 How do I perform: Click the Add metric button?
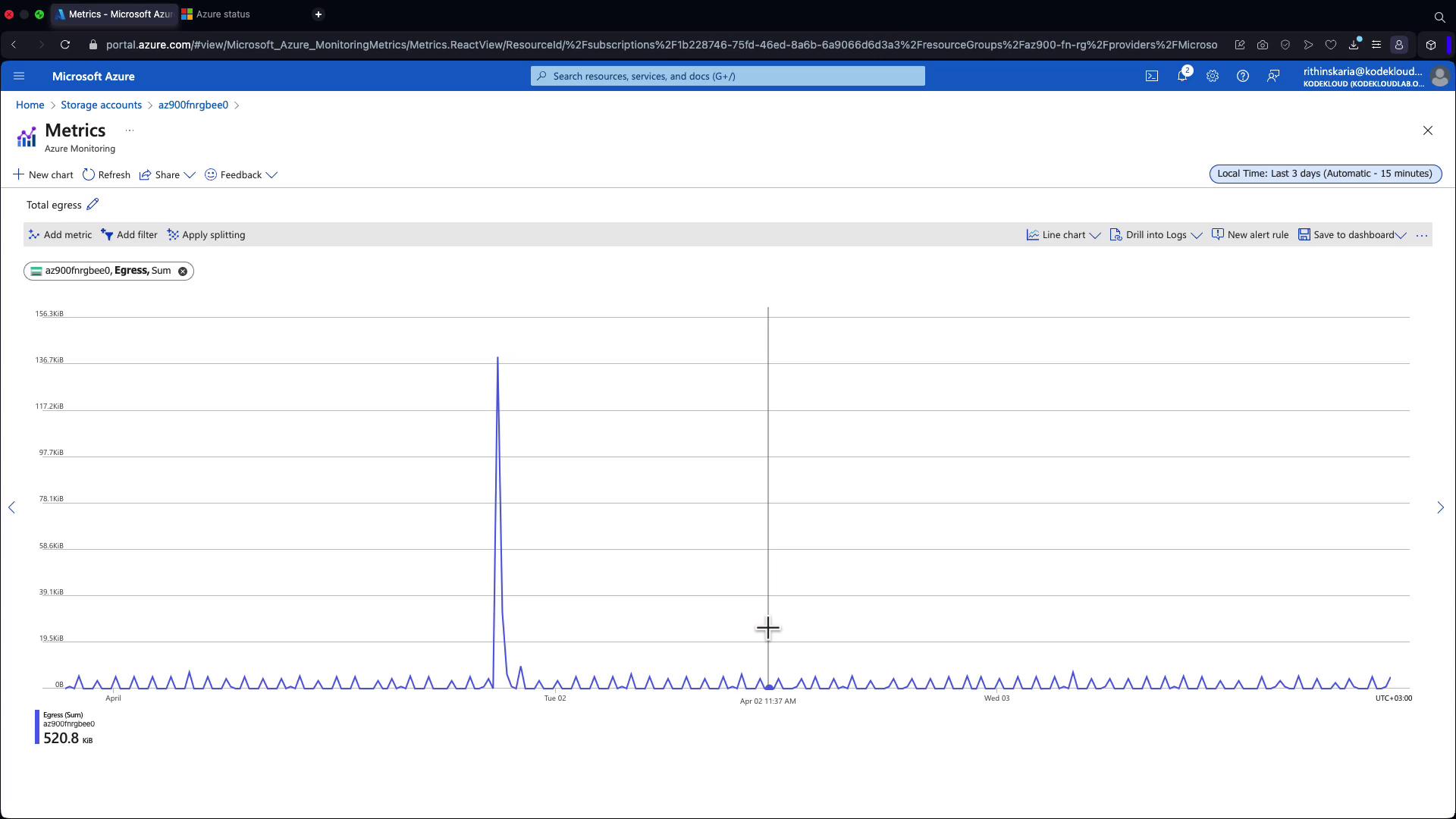point(60,235)
